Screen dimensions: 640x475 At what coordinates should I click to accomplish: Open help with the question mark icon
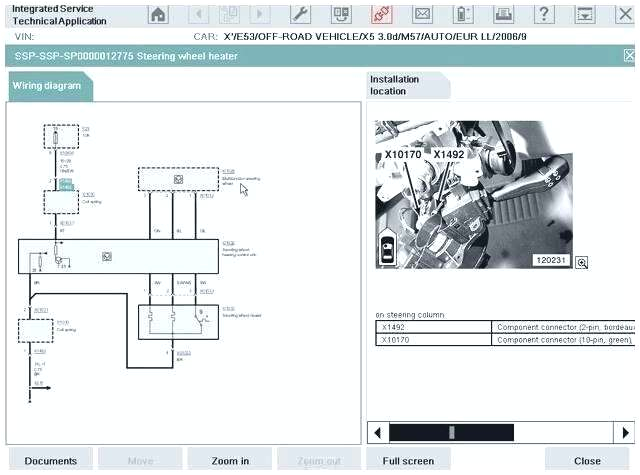click(x=544, y=14)
